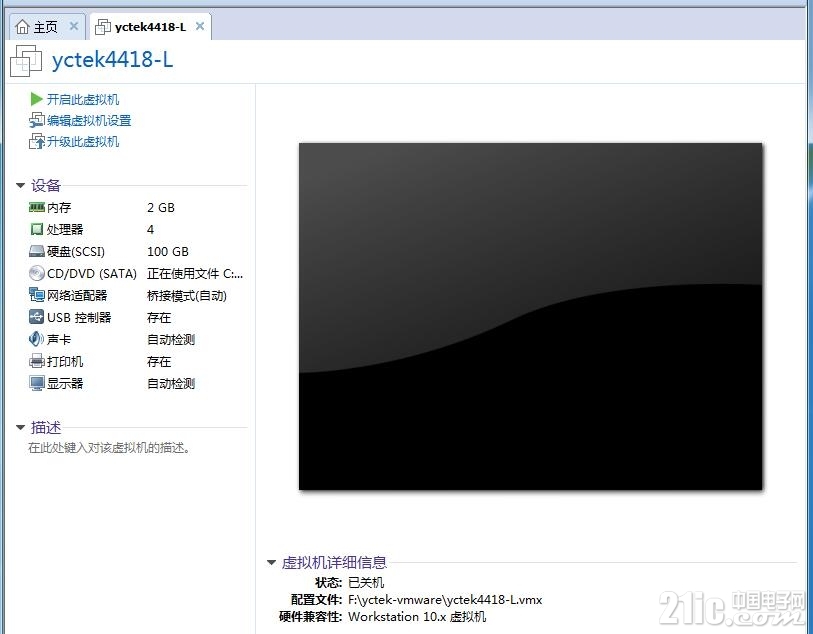
Task: Click the green play icon to power on VM
Action: 36,99
